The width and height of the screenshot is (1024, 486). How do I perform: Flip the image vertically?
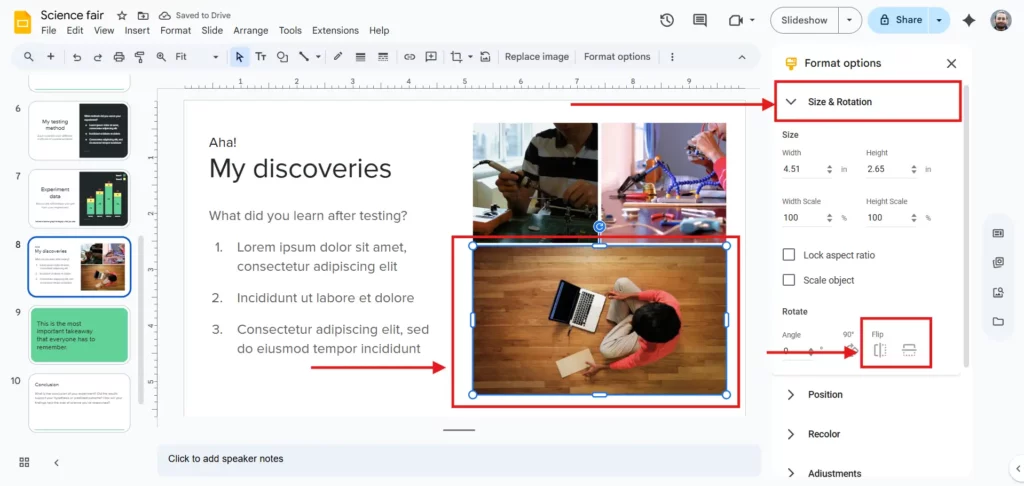pyautogui.click(x=909, y=350)
